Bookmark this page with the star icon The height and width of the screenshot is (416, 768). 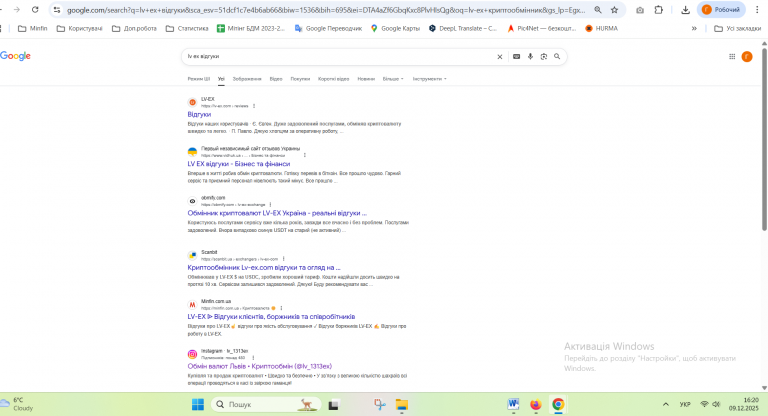(614, 10)
